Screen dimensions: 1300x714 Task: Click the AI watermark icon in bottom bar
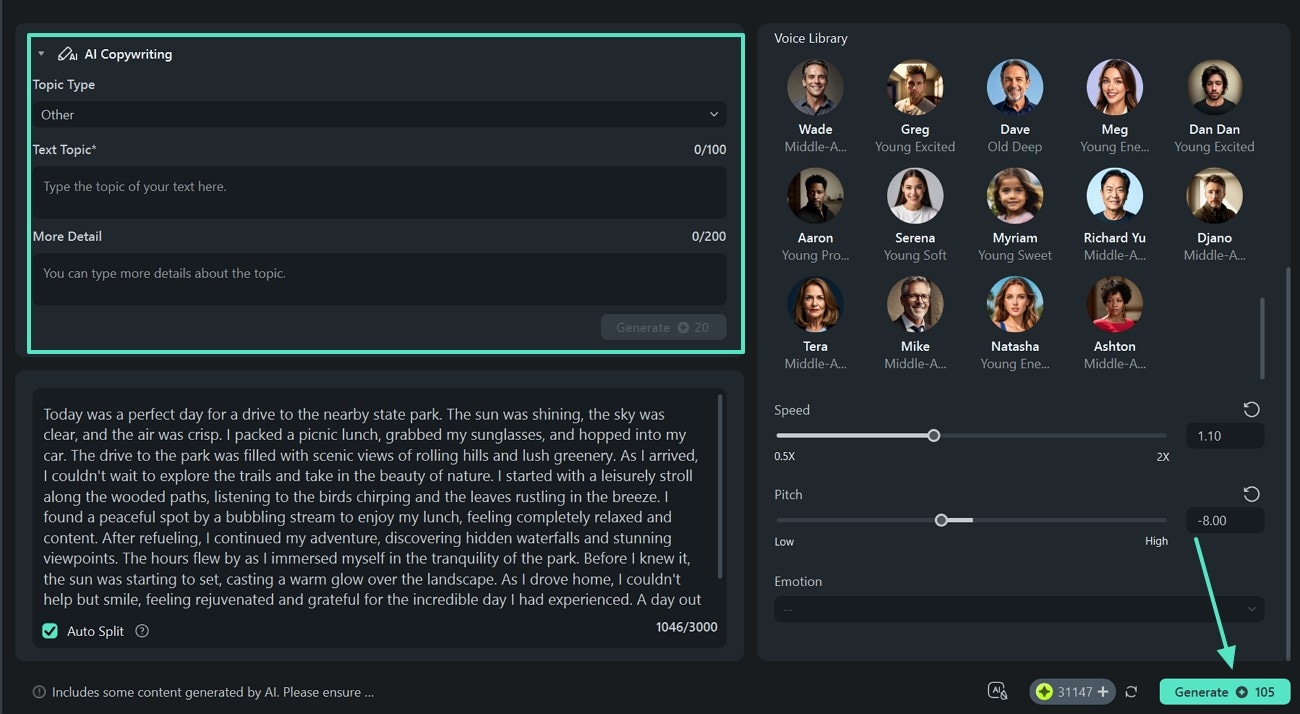point(997,691)
